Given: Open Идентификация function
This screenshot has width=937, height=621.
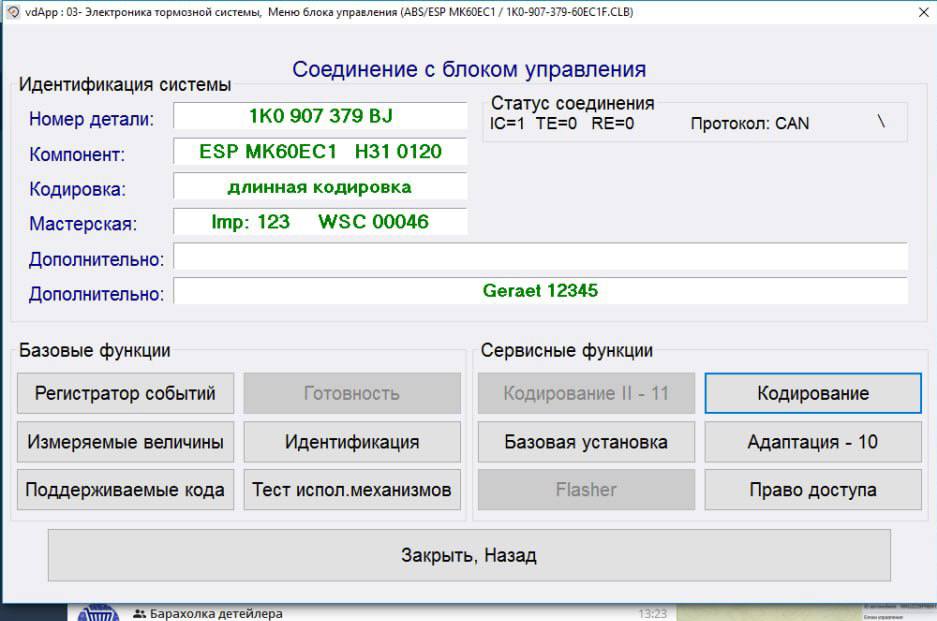Looking at the screenshot, I should (x=352, y=442).
